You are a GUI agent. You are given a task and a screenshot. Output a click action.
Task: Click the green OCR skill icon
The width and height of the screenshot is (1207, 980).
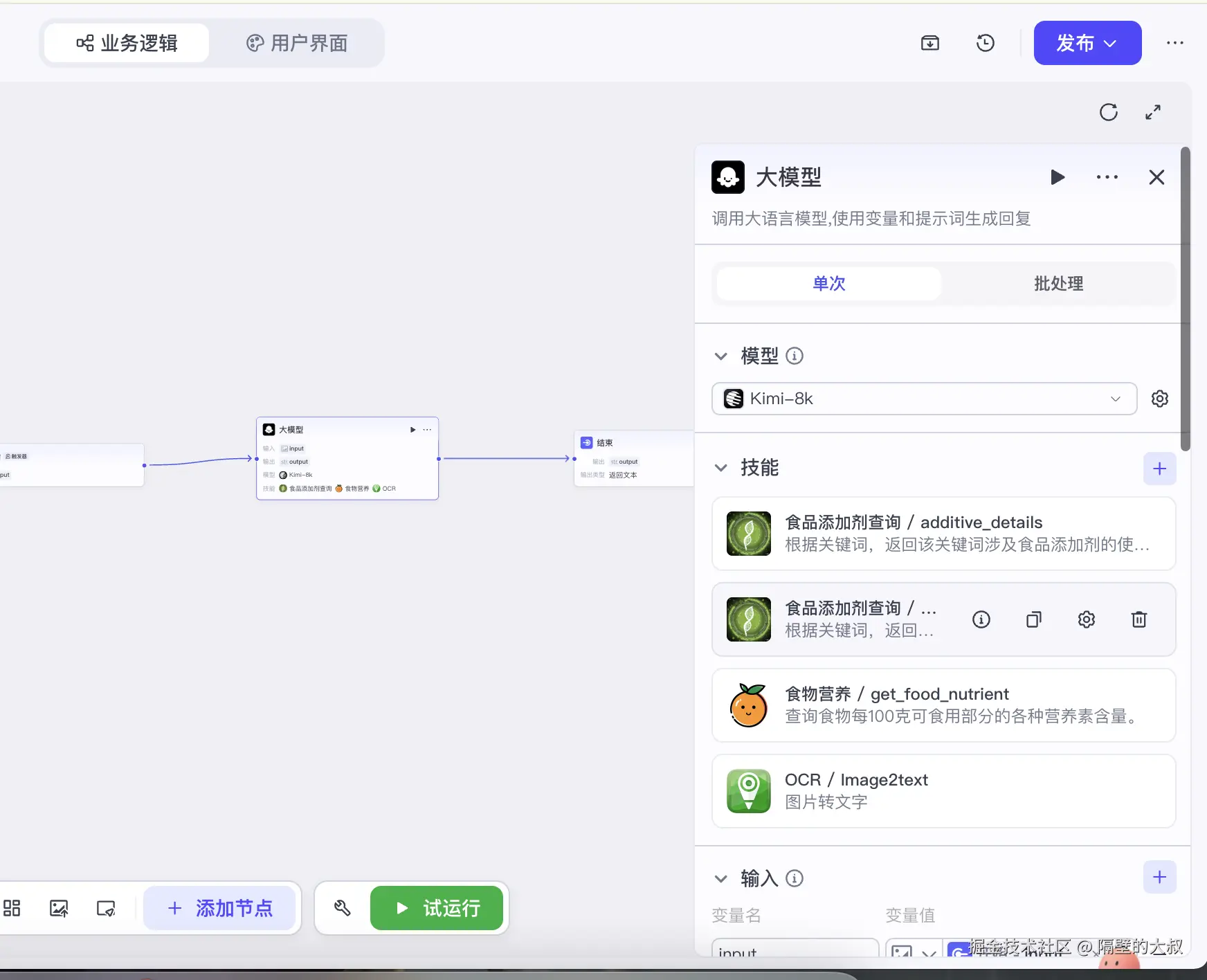click(x=749, y=791)
